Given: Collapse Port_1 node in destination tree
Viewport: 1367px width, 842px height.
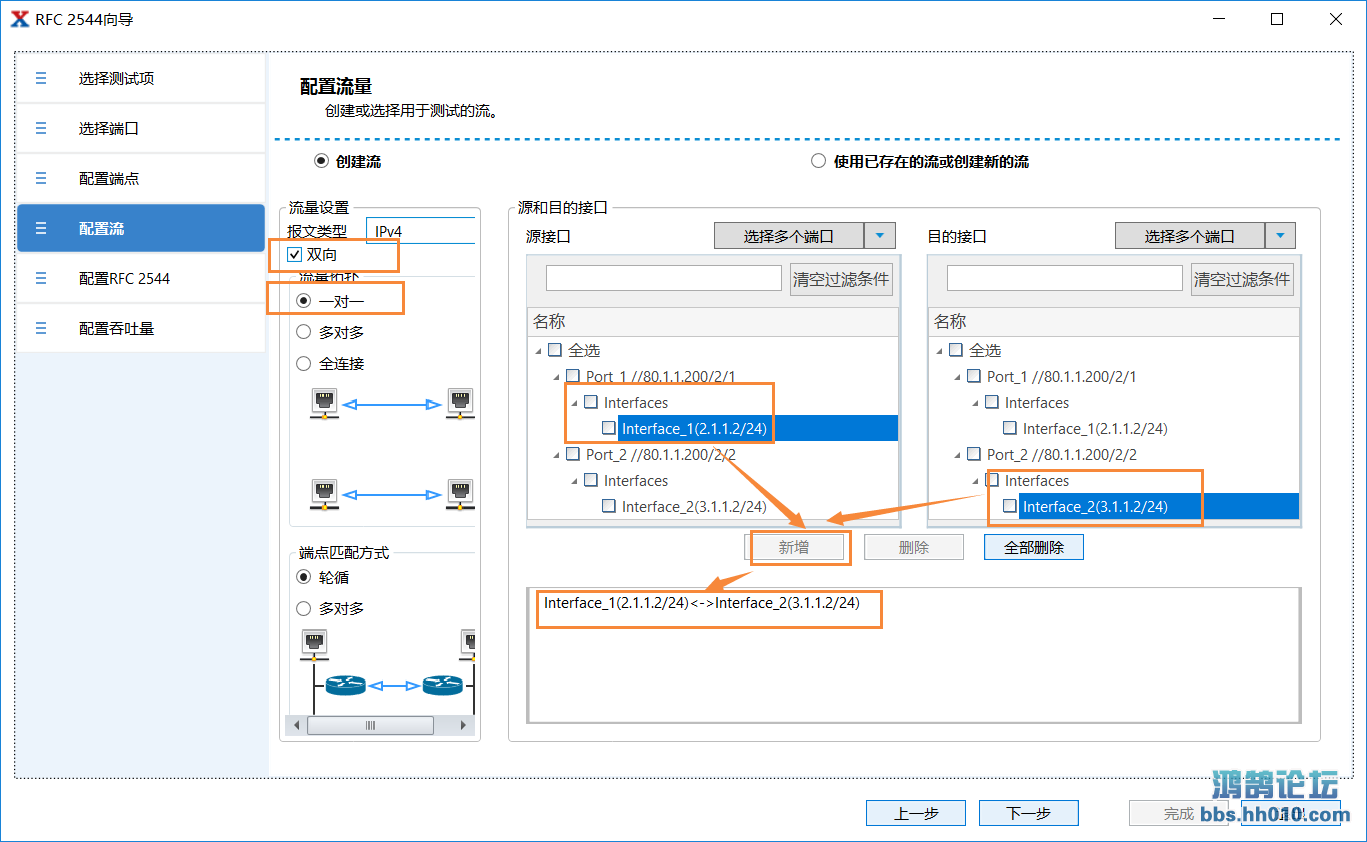Looking at the screenshot, I should (959, 376).
